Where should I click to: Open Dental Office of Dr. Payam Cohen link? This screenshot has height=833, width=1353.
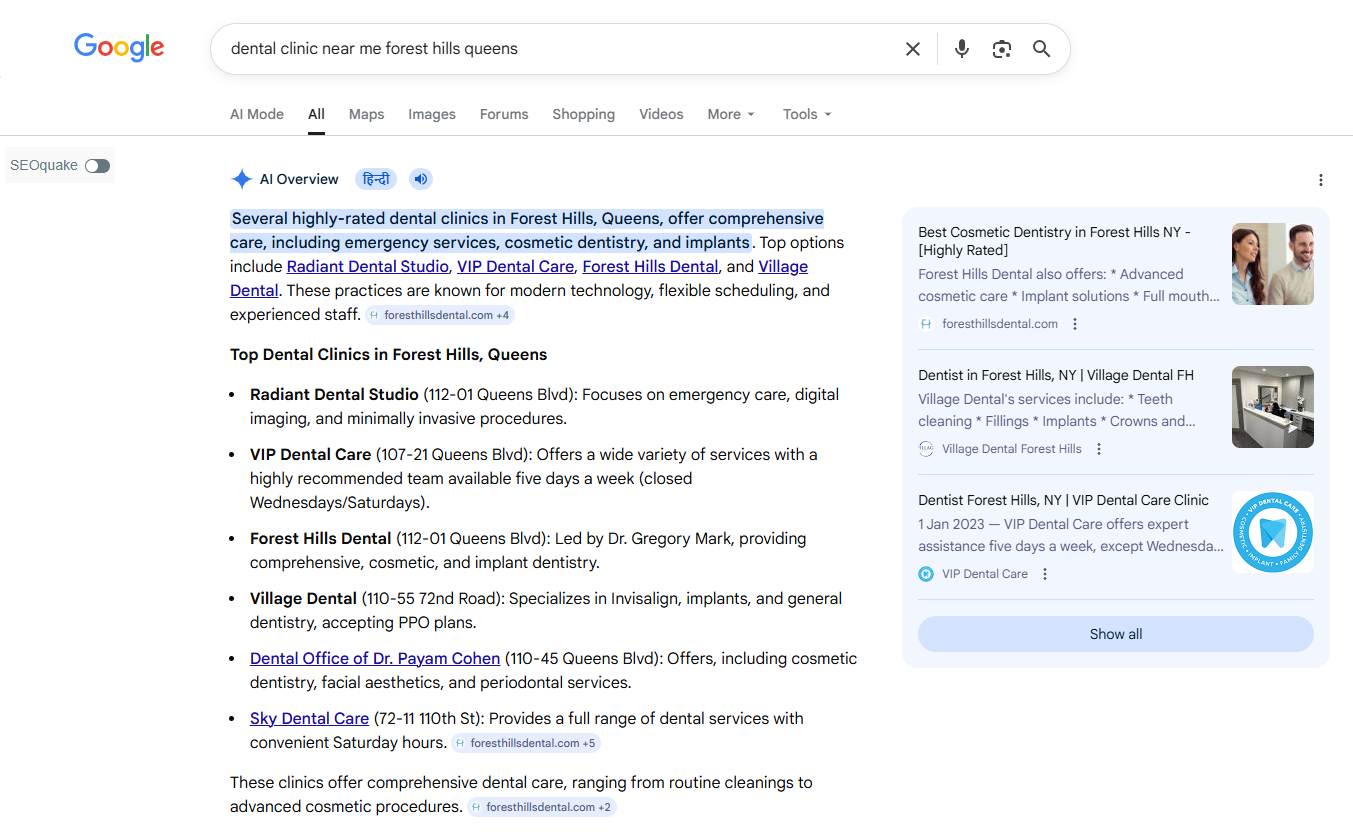click(375, 658)
